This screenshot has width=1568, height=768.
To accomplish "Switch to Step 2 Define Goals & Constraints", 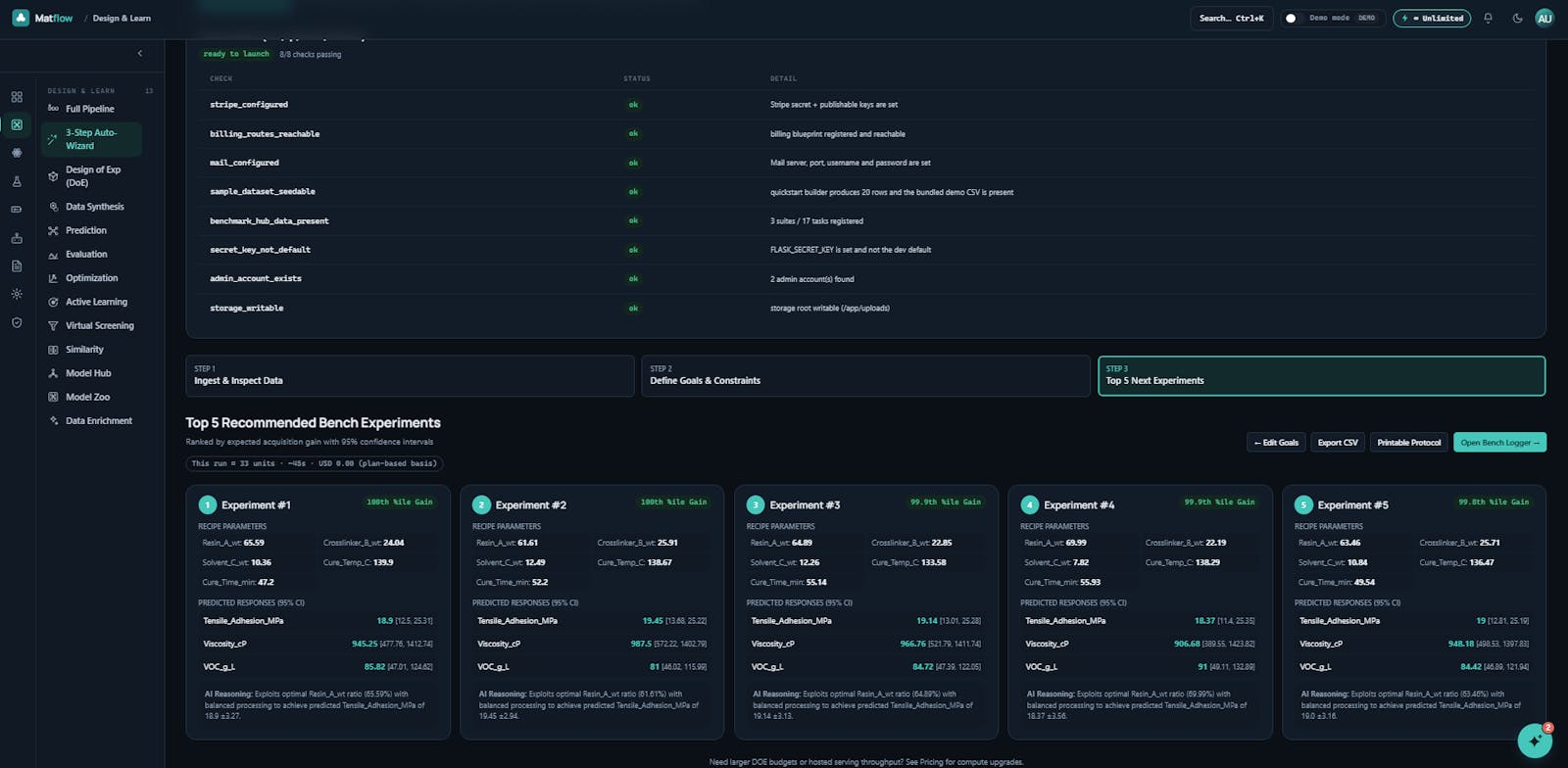I will [865, 375].
